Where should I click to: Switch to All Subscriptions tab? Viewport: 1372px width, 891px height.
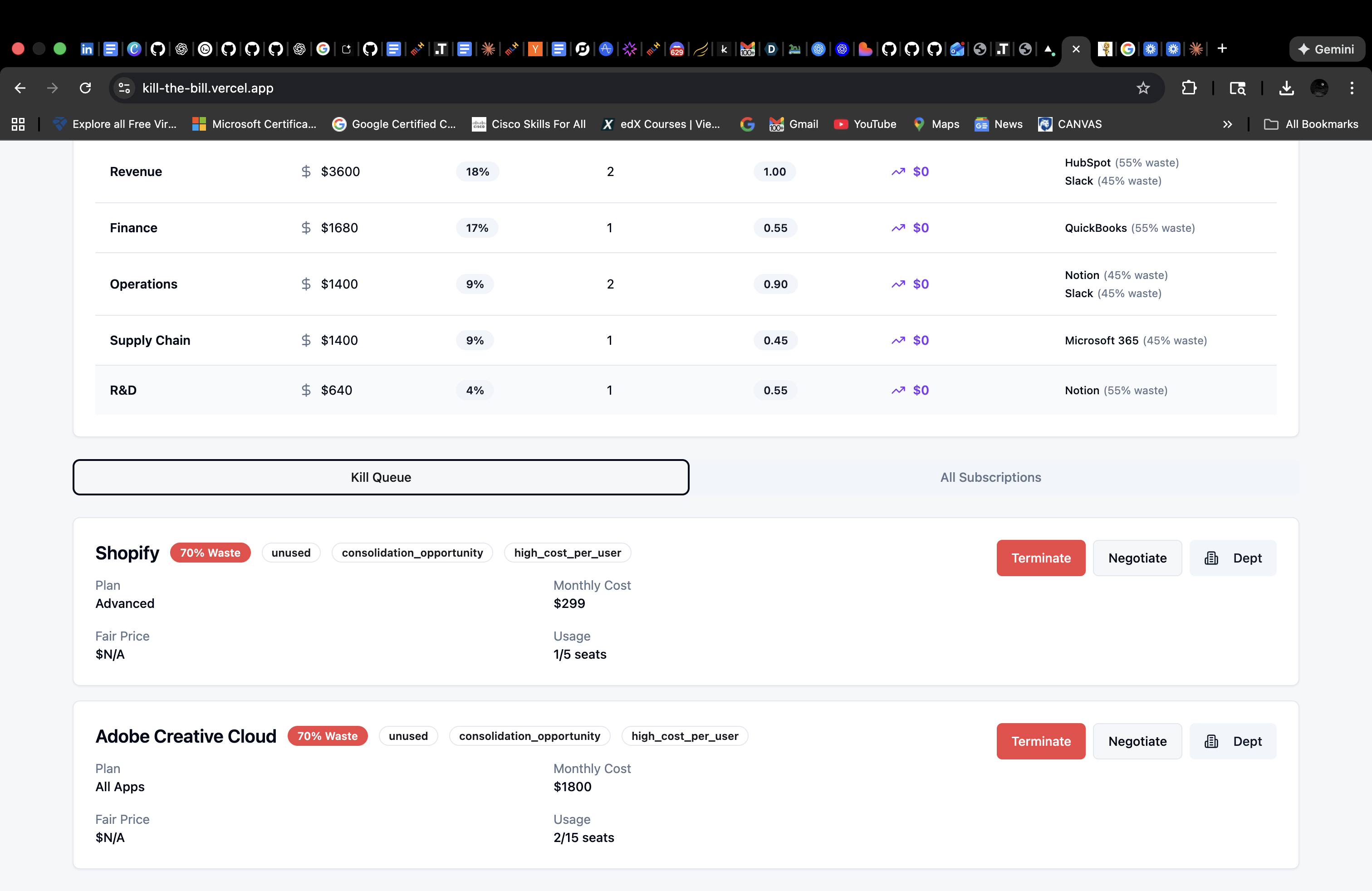click(990, 477)
